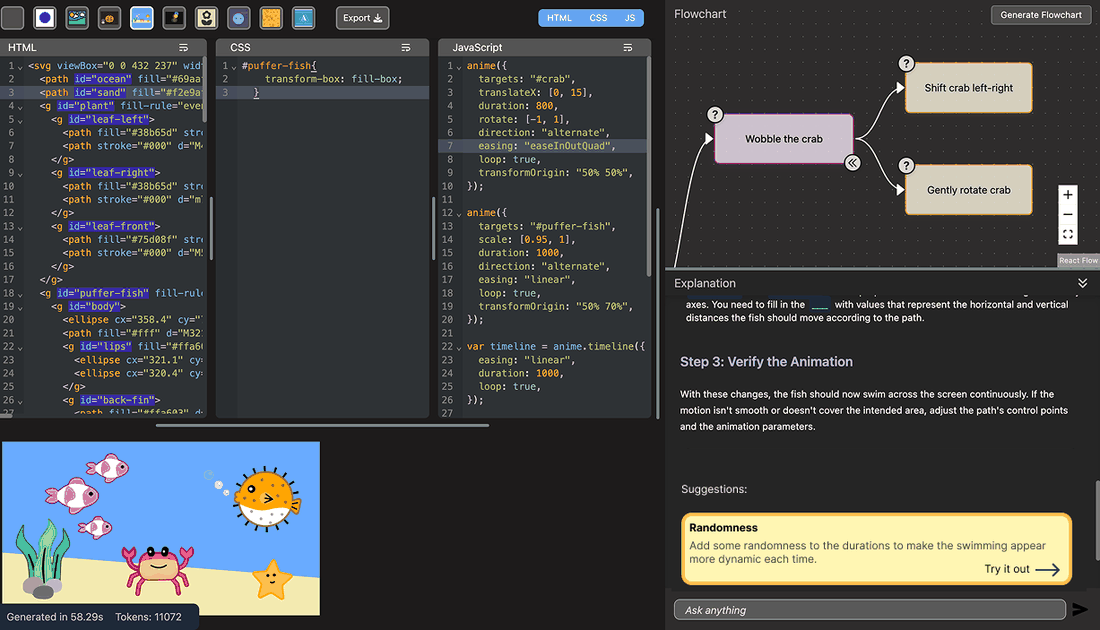Screen dimensions: 1100x630
Task: Select the 'Shift crab left-right' flowchart node
Action: point(969,88)
